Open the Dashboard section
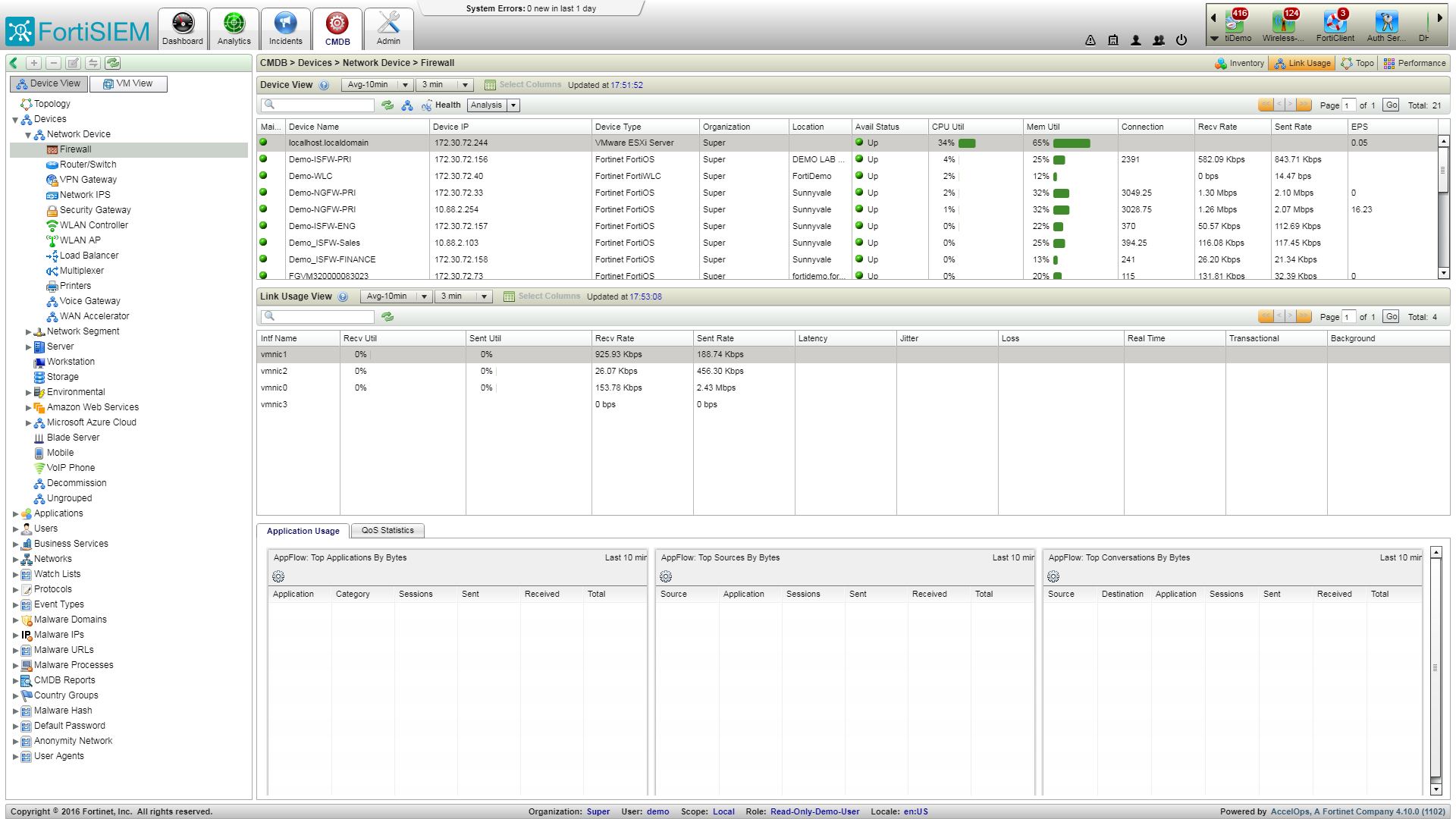 pyautogui.click(x=183, y=29)
